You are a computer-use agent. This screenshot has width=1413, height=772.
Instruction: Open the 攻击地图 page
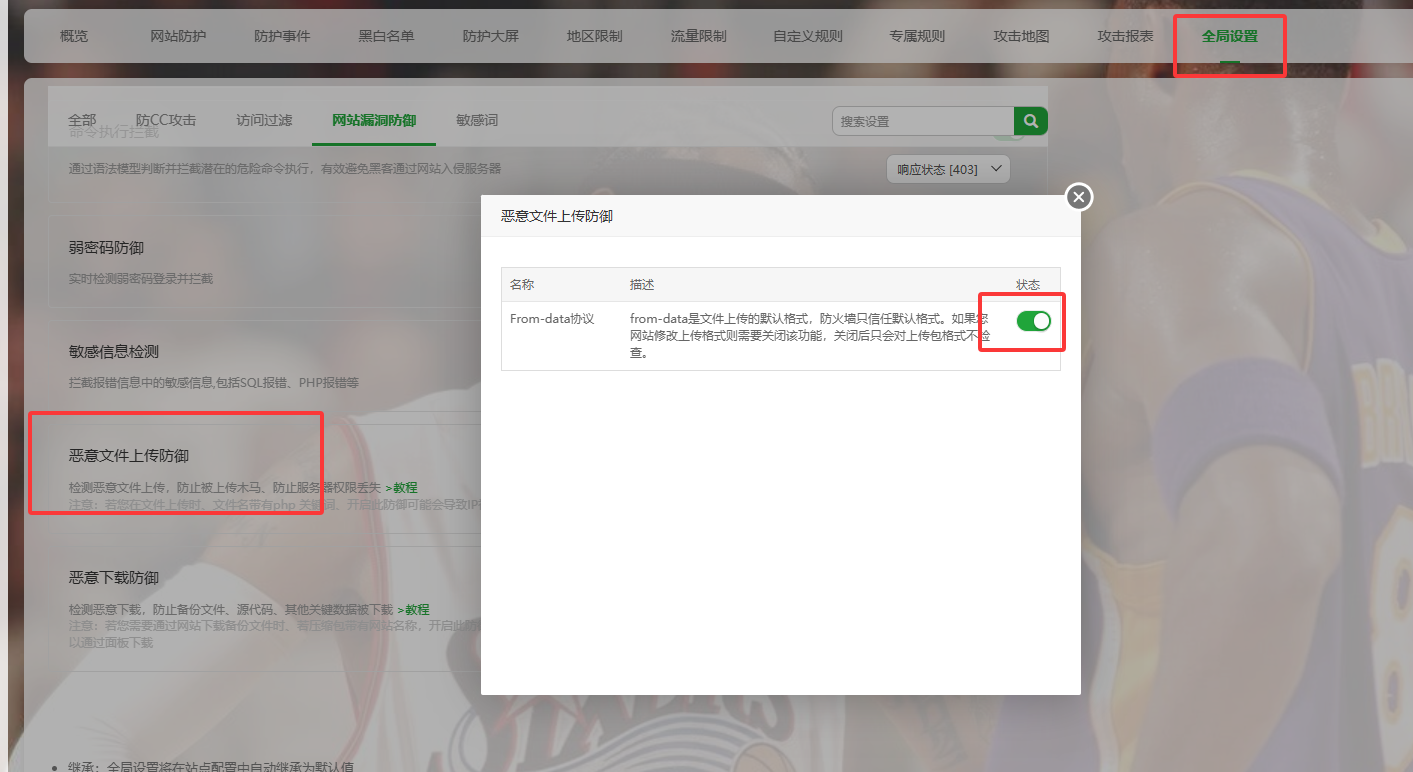click(1021, 35)
